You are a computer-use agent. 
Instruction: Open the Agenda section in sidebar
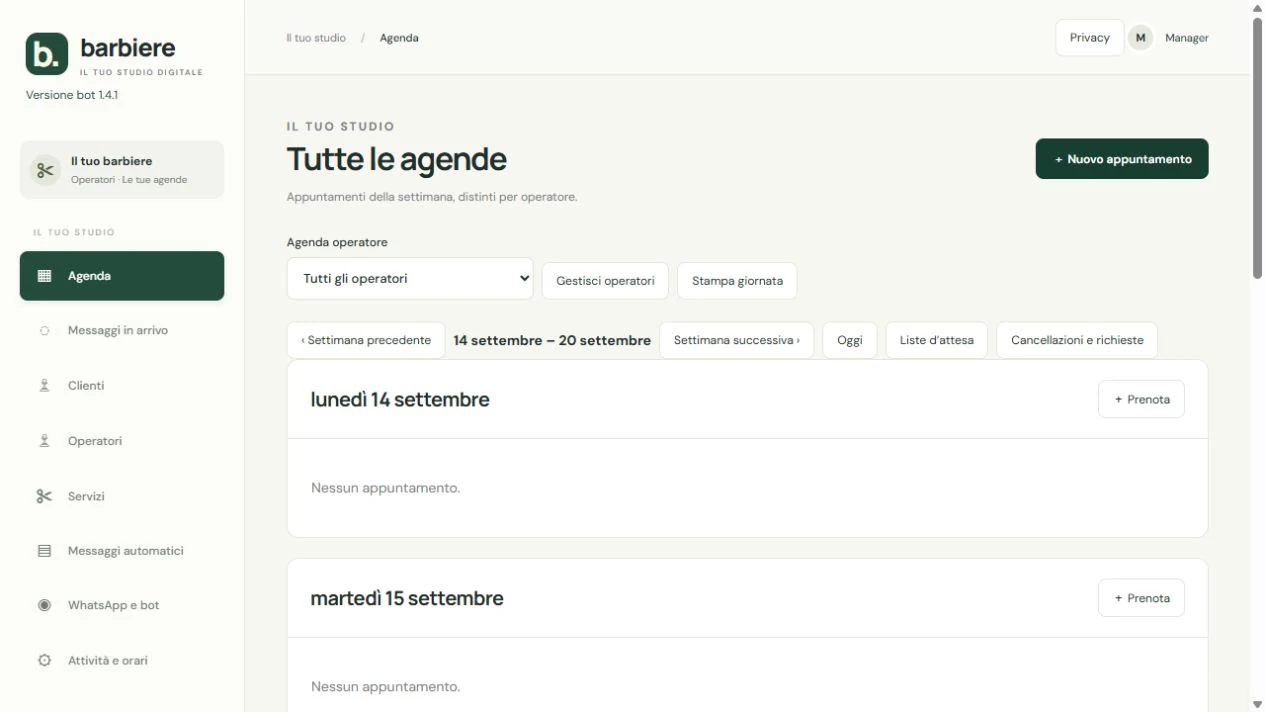[122, 276]
